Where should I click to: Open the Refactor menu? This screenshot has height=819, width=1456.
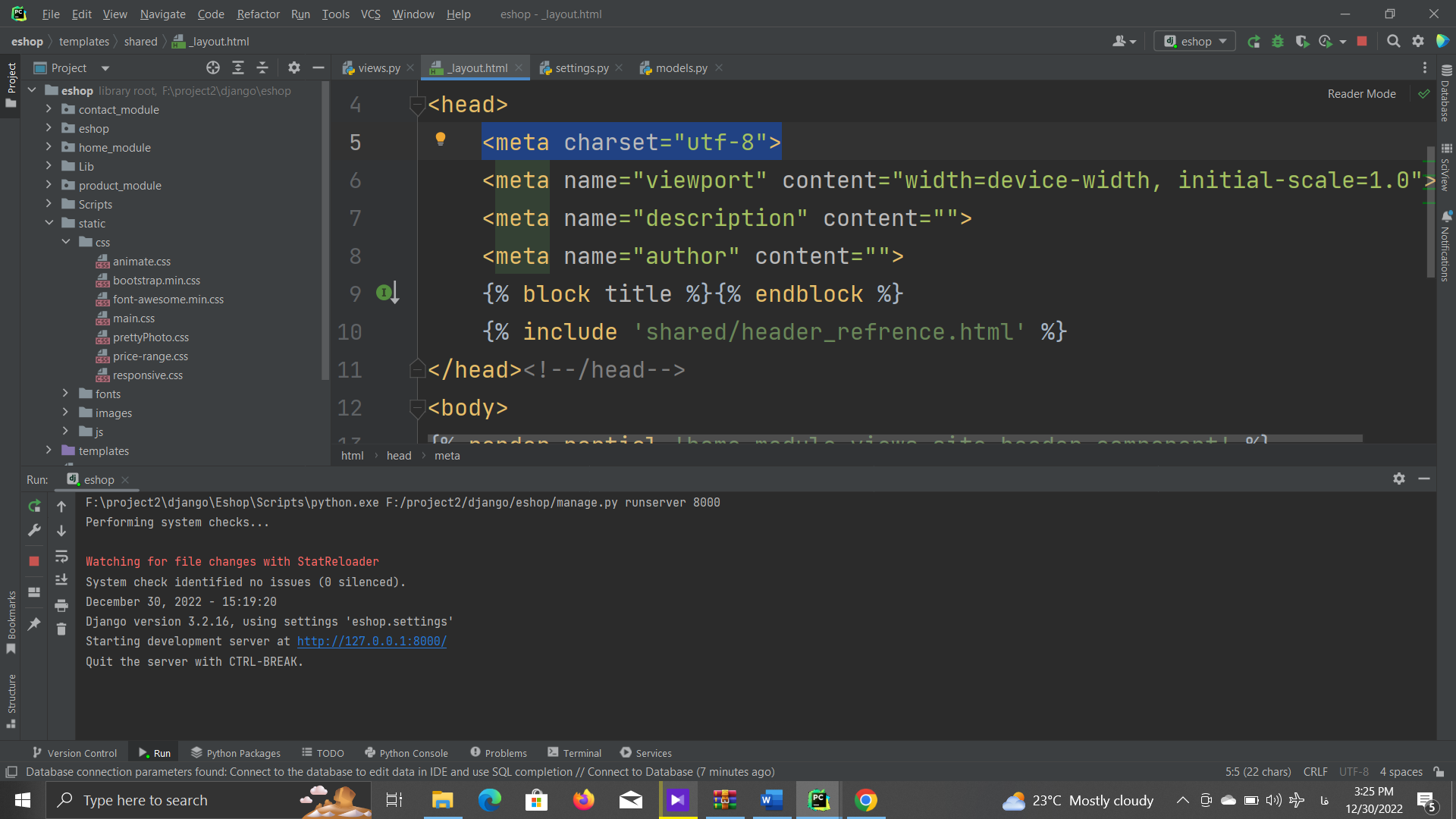click(258, 14)
